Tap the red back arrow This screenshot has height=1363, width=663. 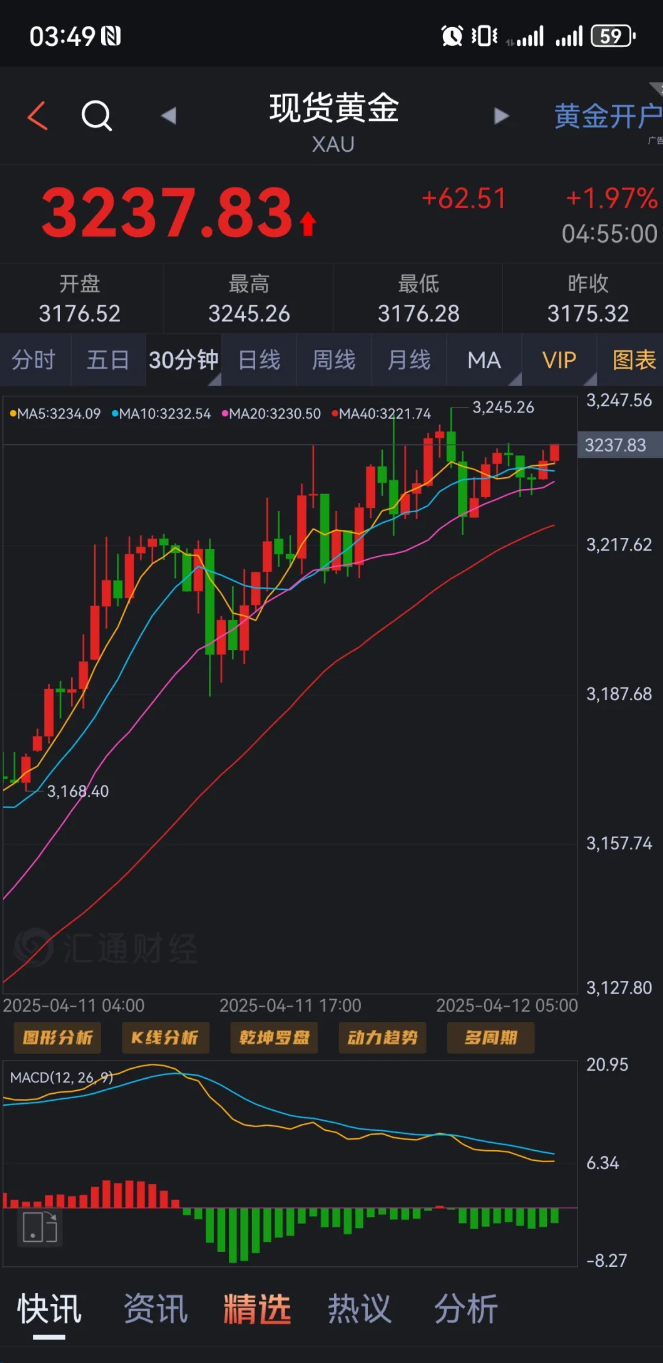(37, 116)
